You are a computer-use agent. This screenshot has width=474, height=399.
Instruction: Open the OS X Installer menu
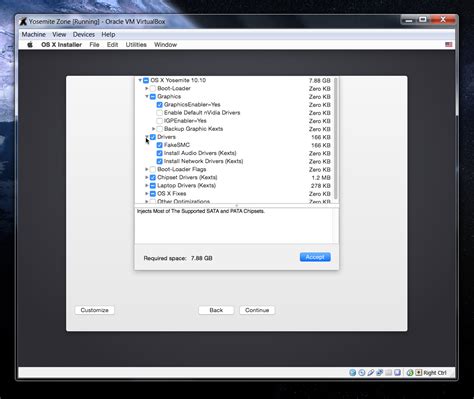click(61, 45)
